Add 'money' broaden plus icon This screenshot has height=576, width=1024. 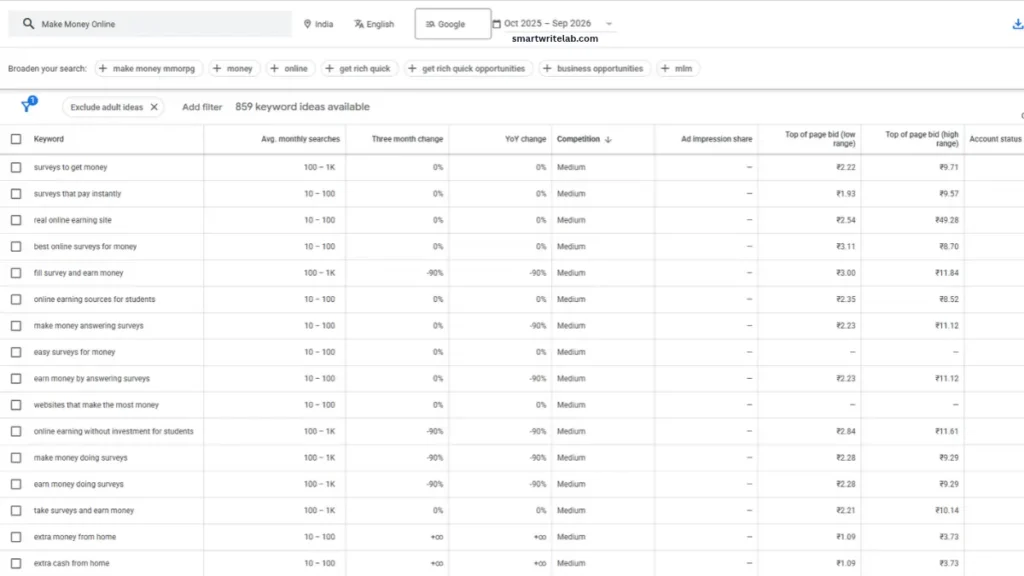coord(217,69)
